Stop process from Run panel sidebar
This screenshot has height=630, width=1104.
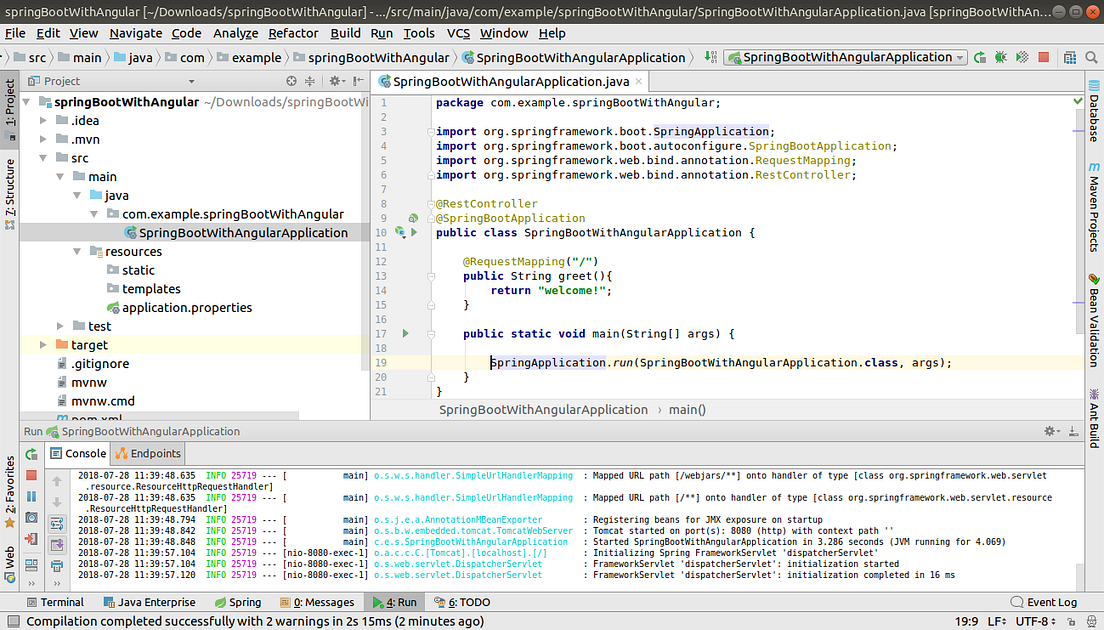[x=32, y=476]
